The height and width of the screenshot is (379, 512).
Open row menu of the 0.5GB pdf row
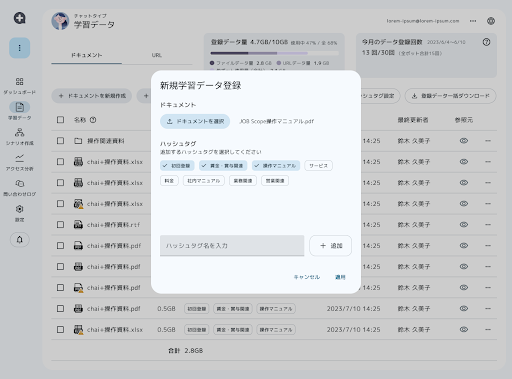[x=488, y=309]
